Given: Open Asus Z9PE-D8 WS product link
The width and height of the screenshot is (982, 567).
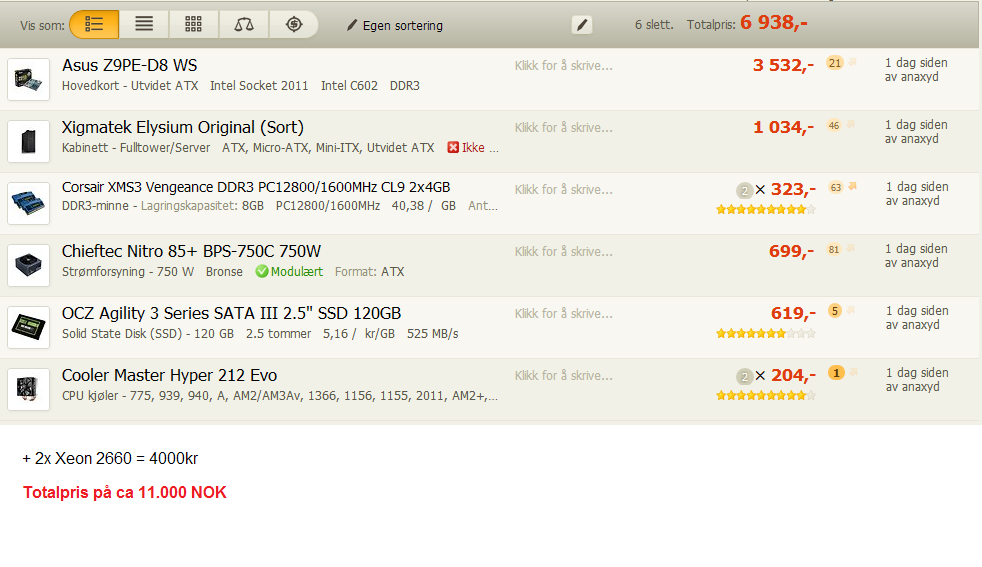Looking at the screenshot, I should [130, 65].
